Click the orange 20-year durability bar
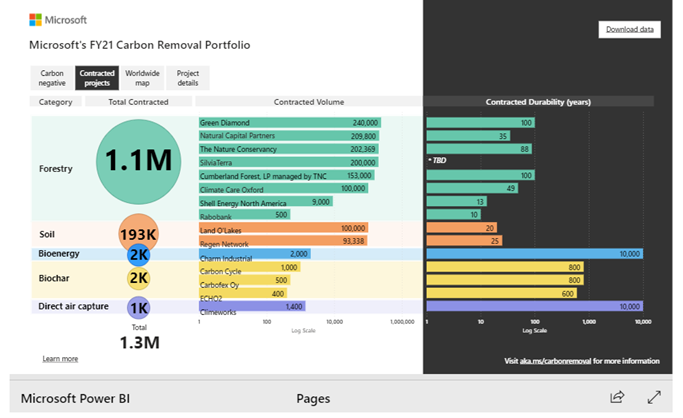This screenshot has width=683, height=418. 462,228
